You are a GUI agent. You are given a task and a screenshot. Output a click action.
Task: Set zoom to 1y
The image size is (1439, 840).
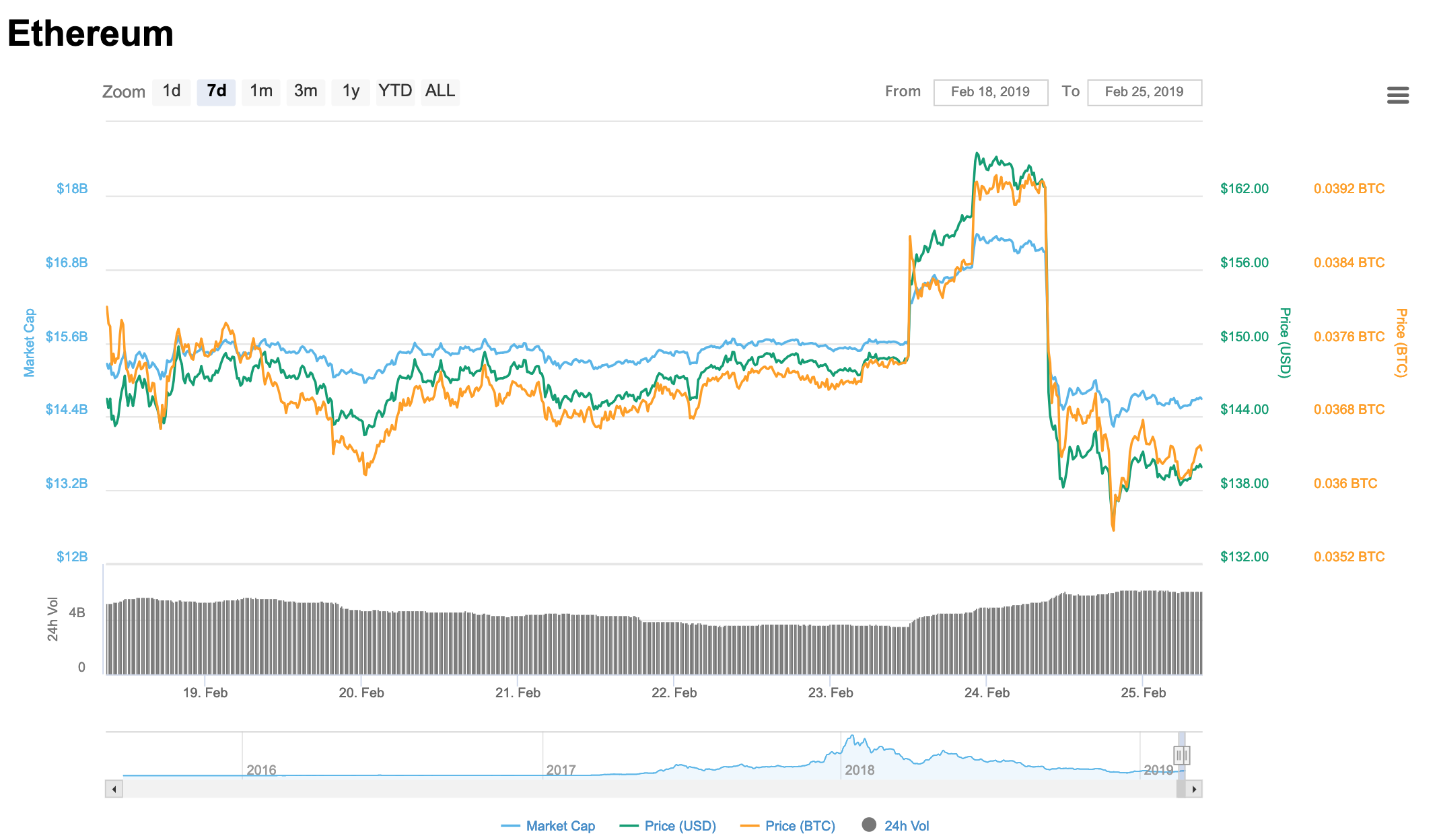(351, 92)
